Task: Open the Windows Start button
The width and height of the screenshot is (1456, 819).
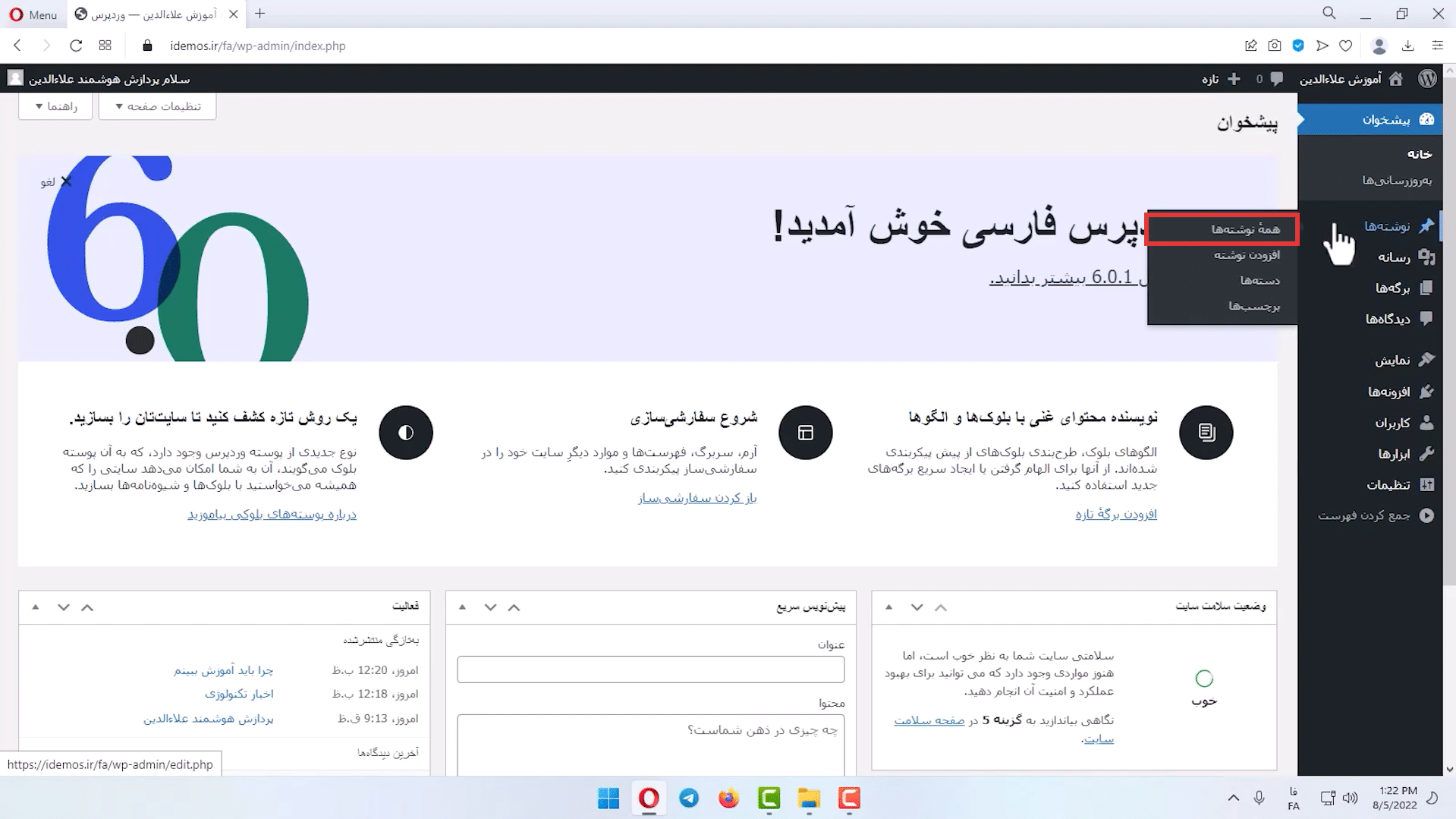Action: pos(609,799)
